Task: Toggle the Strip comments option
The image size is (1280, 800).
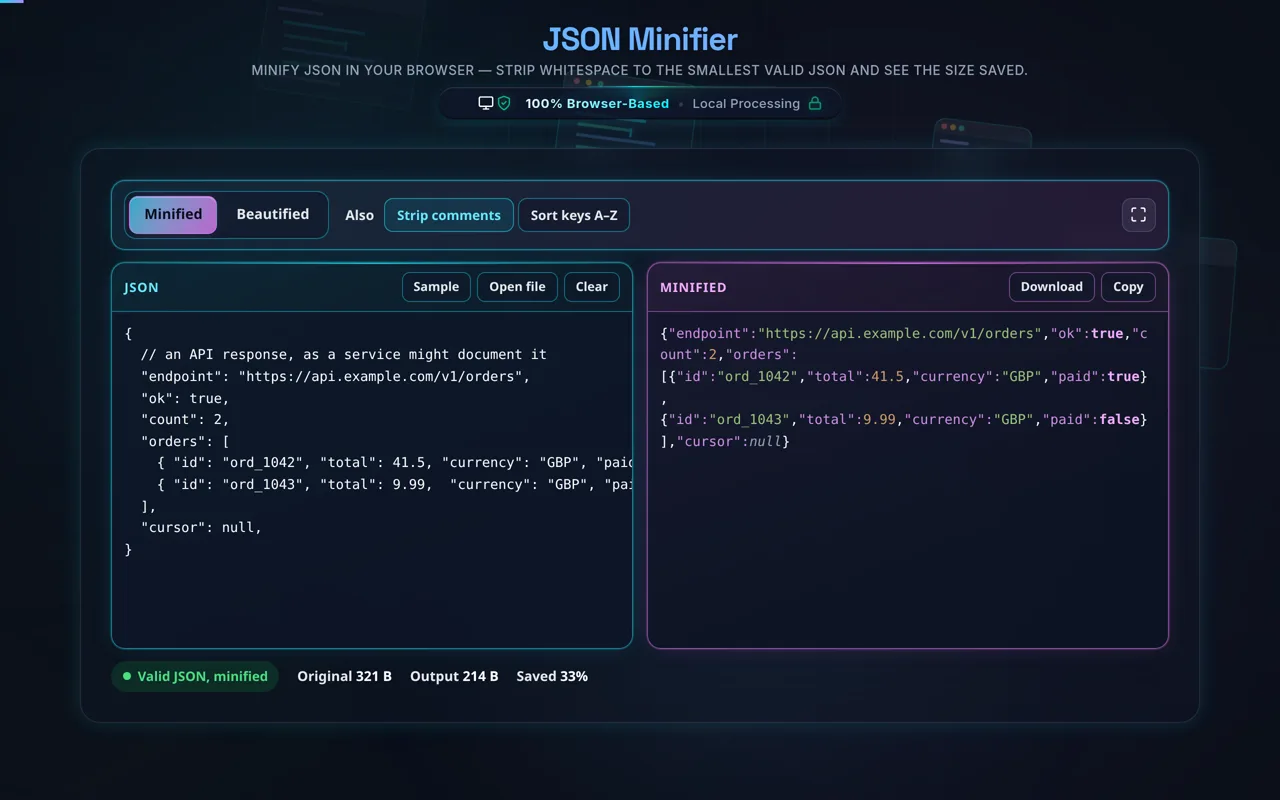Action: click(449, 215)
